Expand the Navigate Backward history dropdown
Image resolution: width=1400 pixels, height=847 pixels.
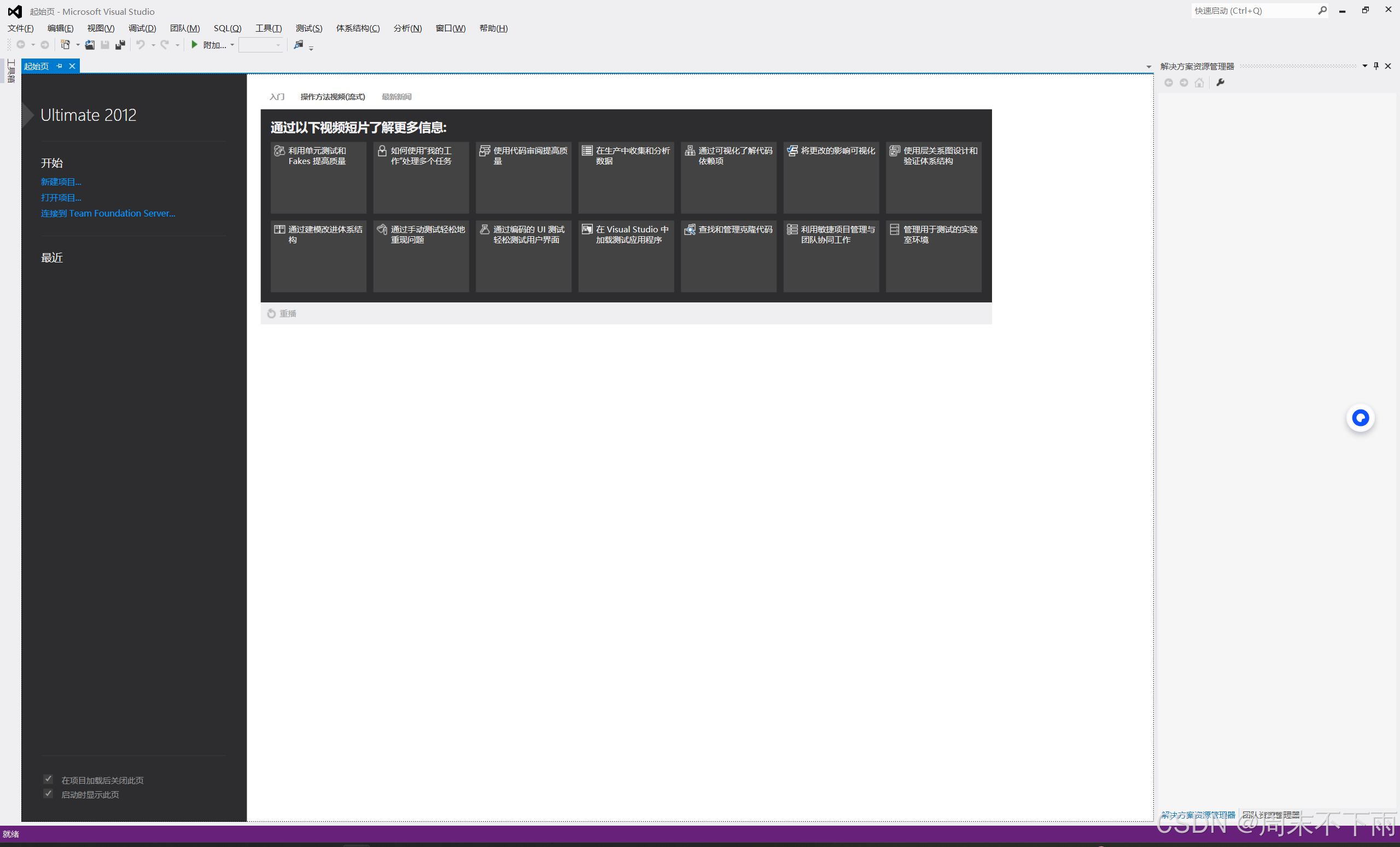[33, 45]
